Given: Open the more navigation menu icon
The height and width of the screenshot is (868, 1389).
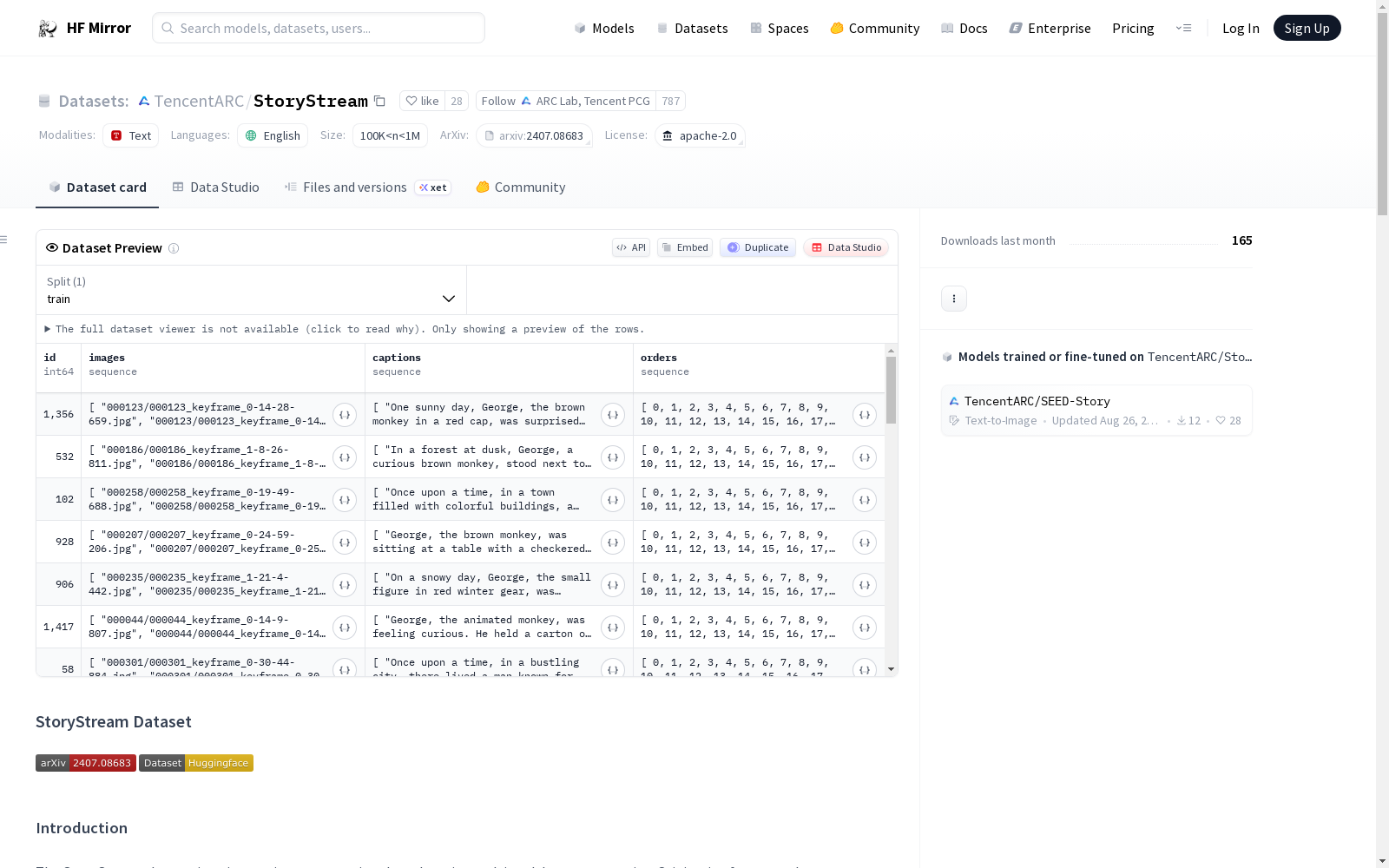Looking at the screenshot, I should [x=1183, y=28].
